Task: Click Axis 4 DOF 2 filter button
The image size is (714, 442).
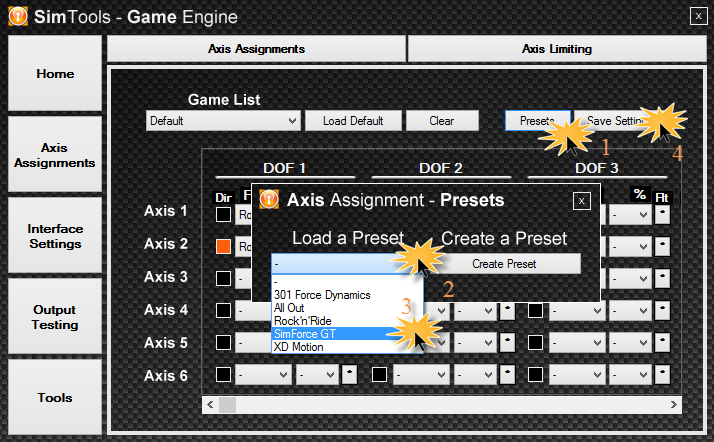Action: click(507, 311)
